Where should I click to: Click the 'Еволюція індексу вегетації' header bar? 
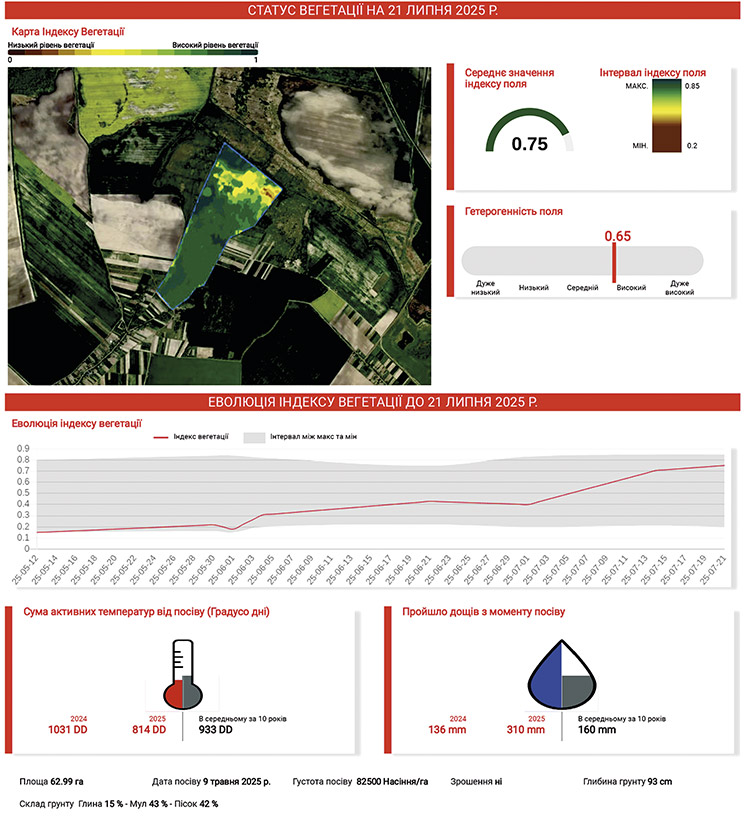pos(372,401)
